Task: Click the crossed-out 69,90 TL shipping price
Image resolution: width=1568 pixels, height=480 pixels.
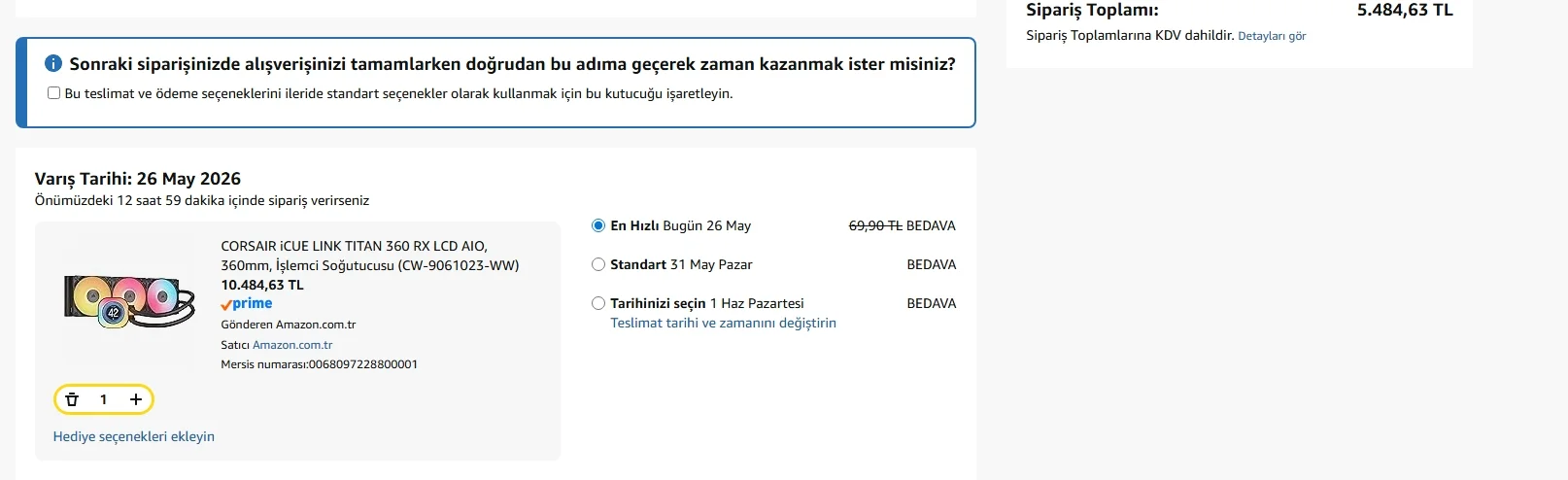Action: (875, 225)
